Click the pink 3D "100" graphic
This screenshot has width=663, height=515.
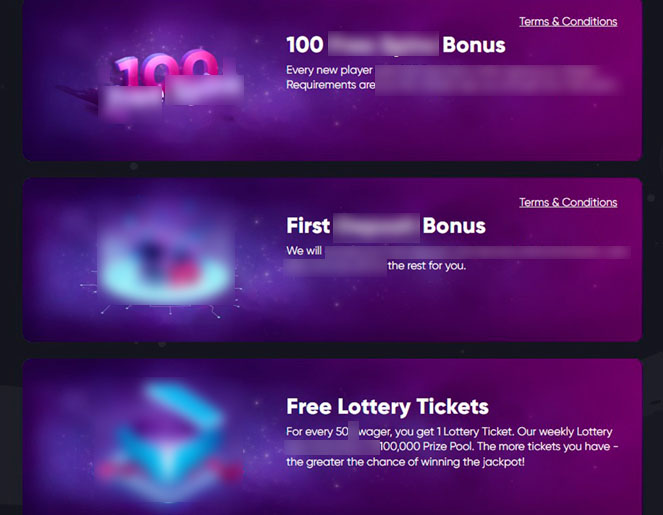[167, 70]
